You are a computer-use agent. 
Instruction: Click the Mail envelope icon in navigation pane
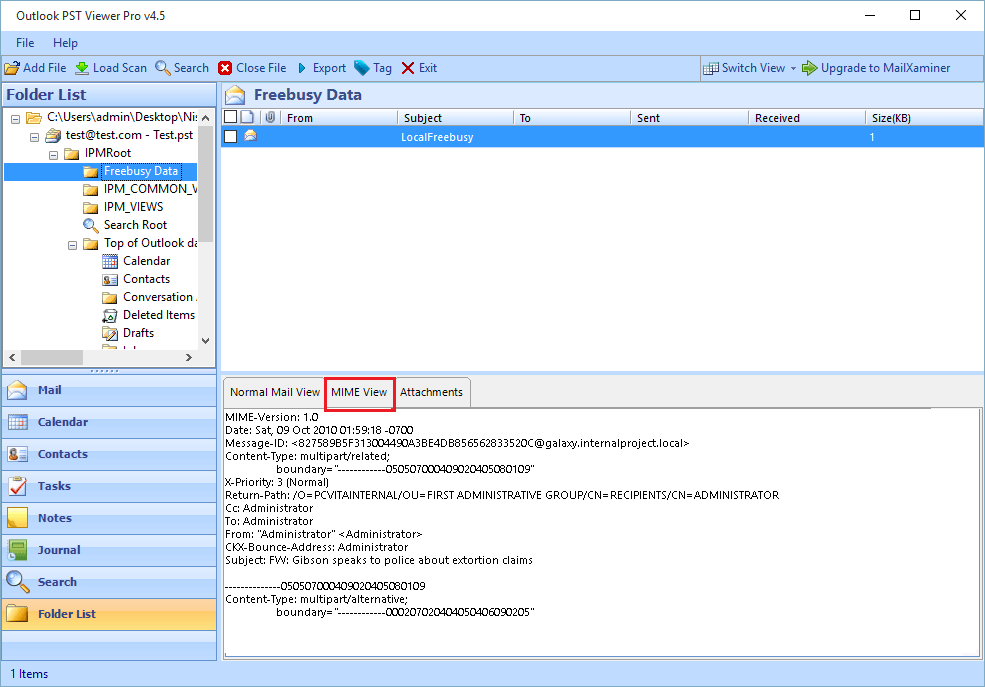pos(18,391)
